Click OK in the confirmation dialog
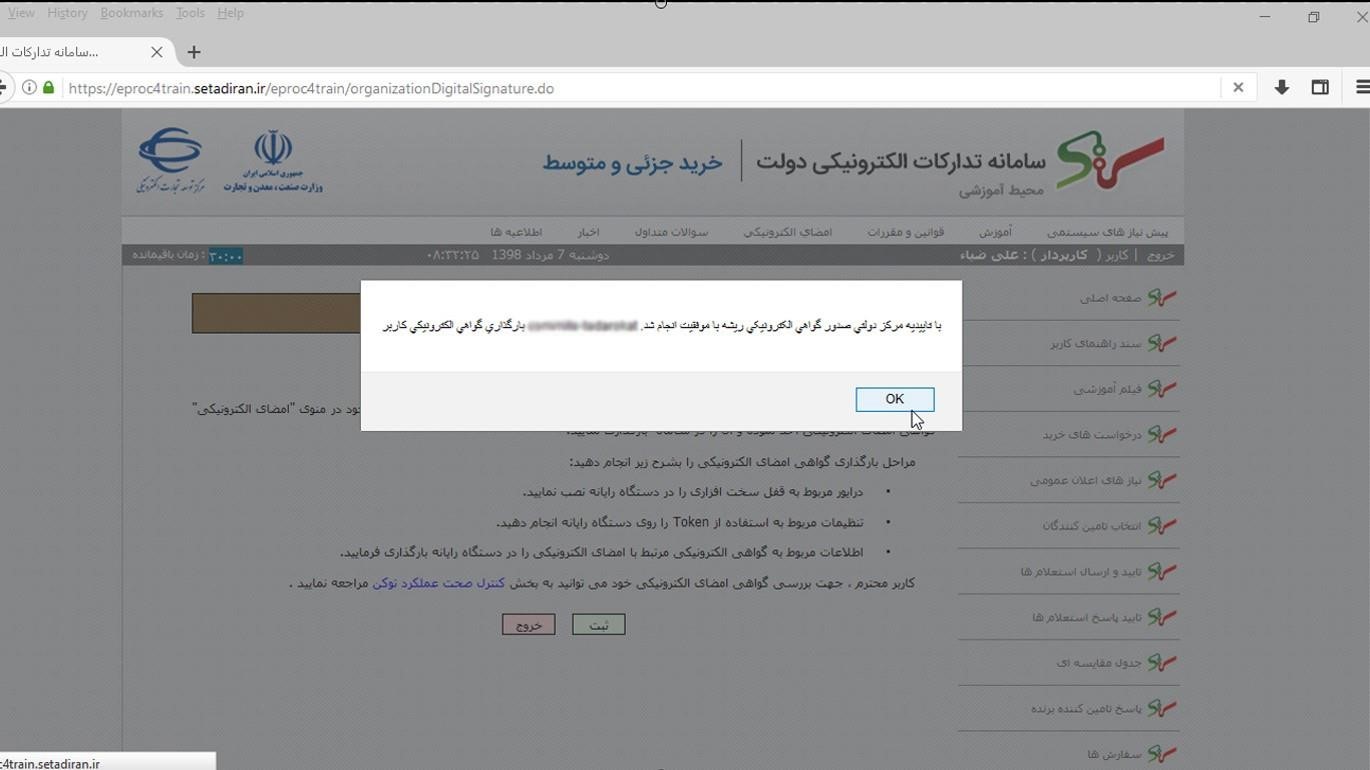1370x770 pixels. tap(894, 399)
